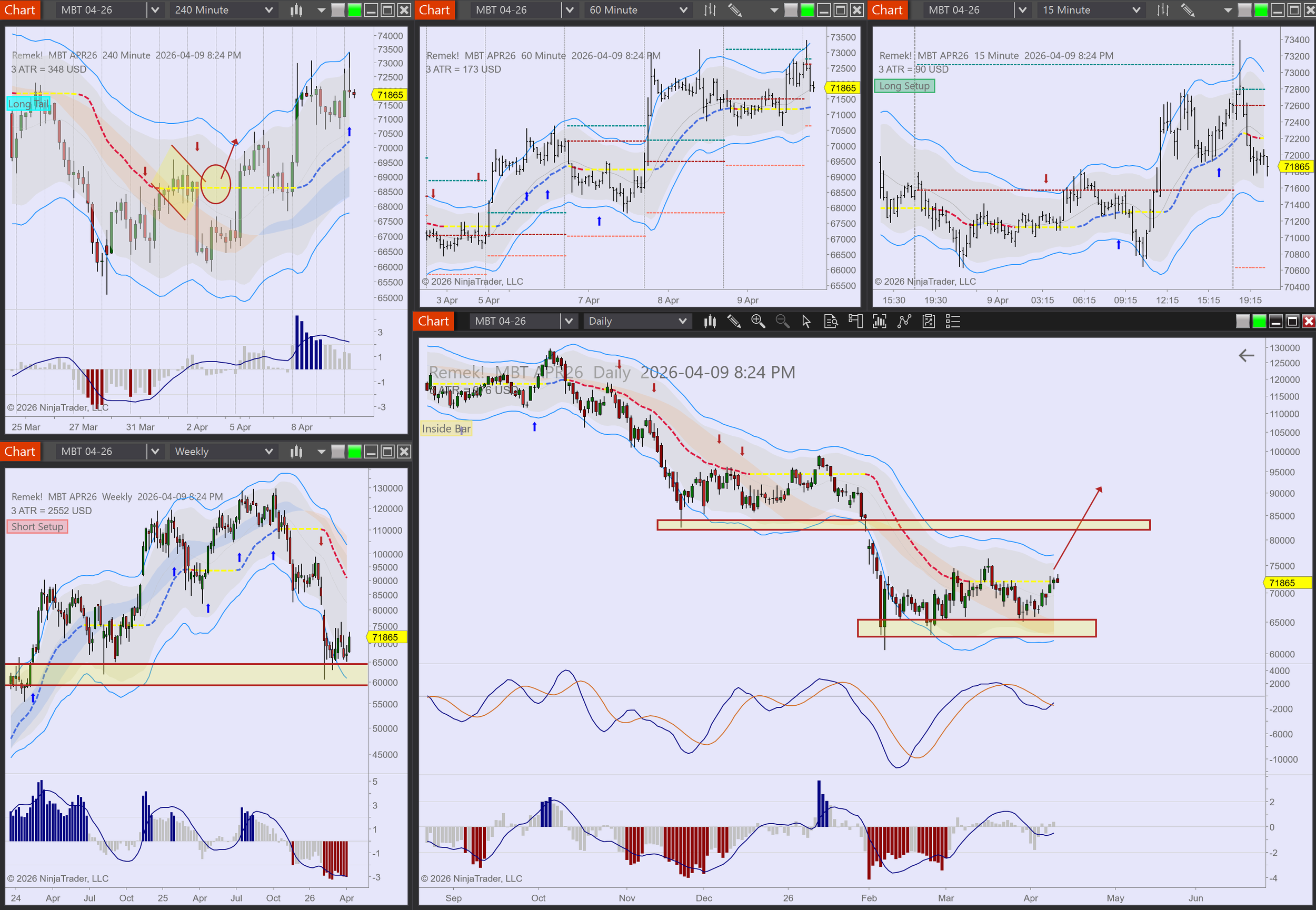Open Strategies icon on Daily chart toolbar
This screenshot has width=1316, height=910.
[x=929, y=321]
